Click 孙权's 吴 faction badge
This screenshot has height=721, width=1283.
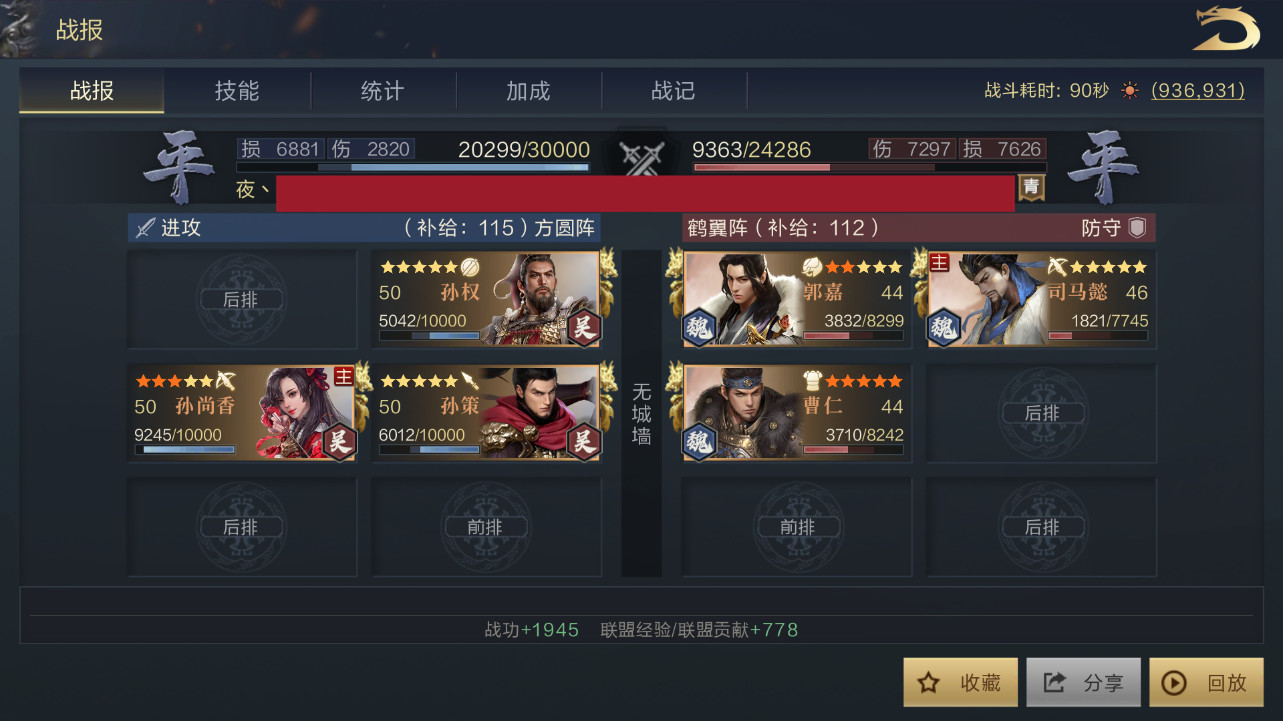click(584, 328)
